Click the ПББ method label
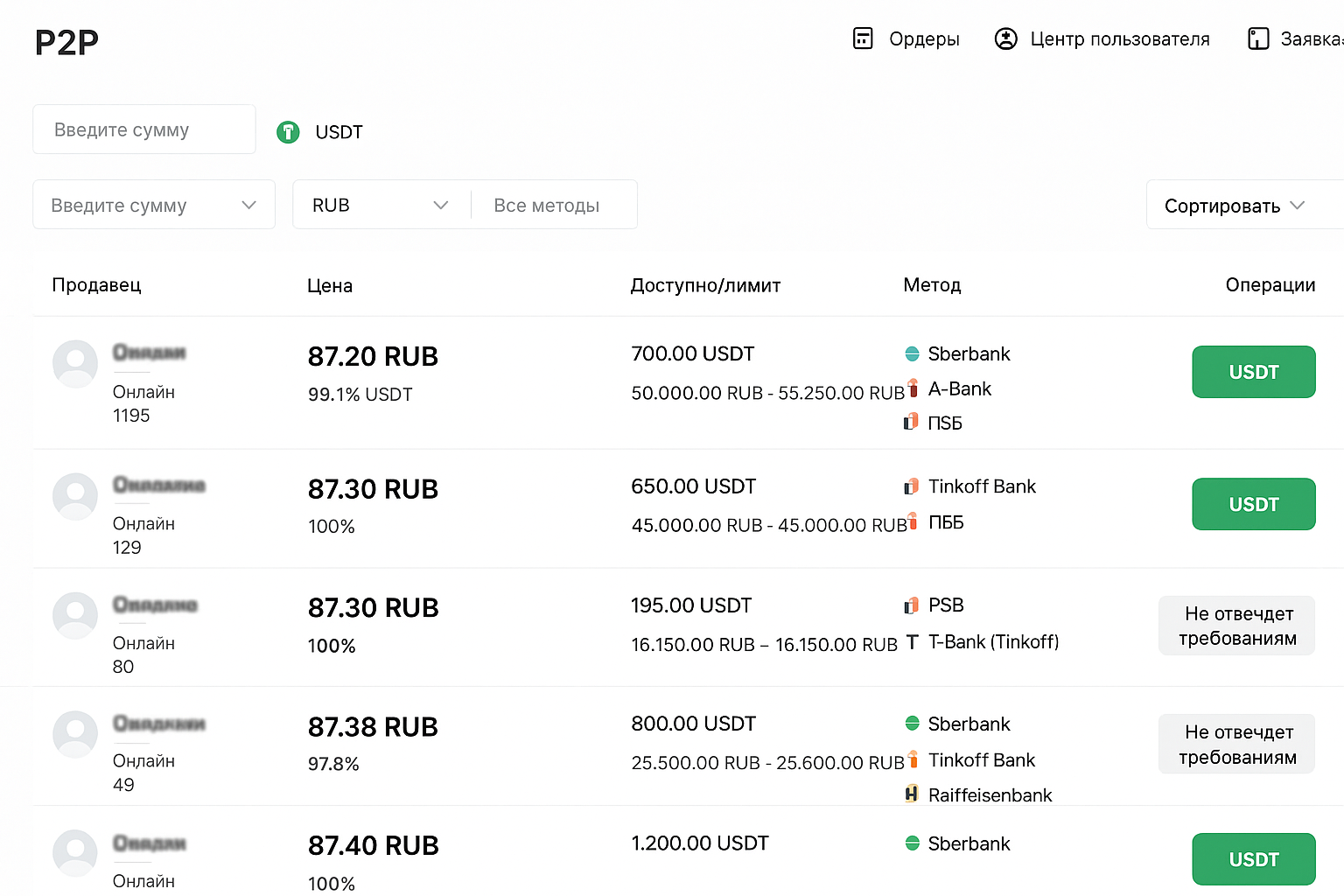1344x896 pixels. point(946,522)
